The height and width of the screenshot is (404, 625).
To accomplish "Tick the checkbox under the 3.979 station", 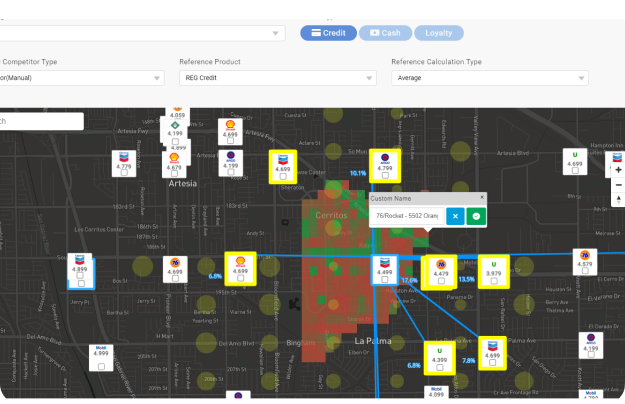I will pos(492,281).
